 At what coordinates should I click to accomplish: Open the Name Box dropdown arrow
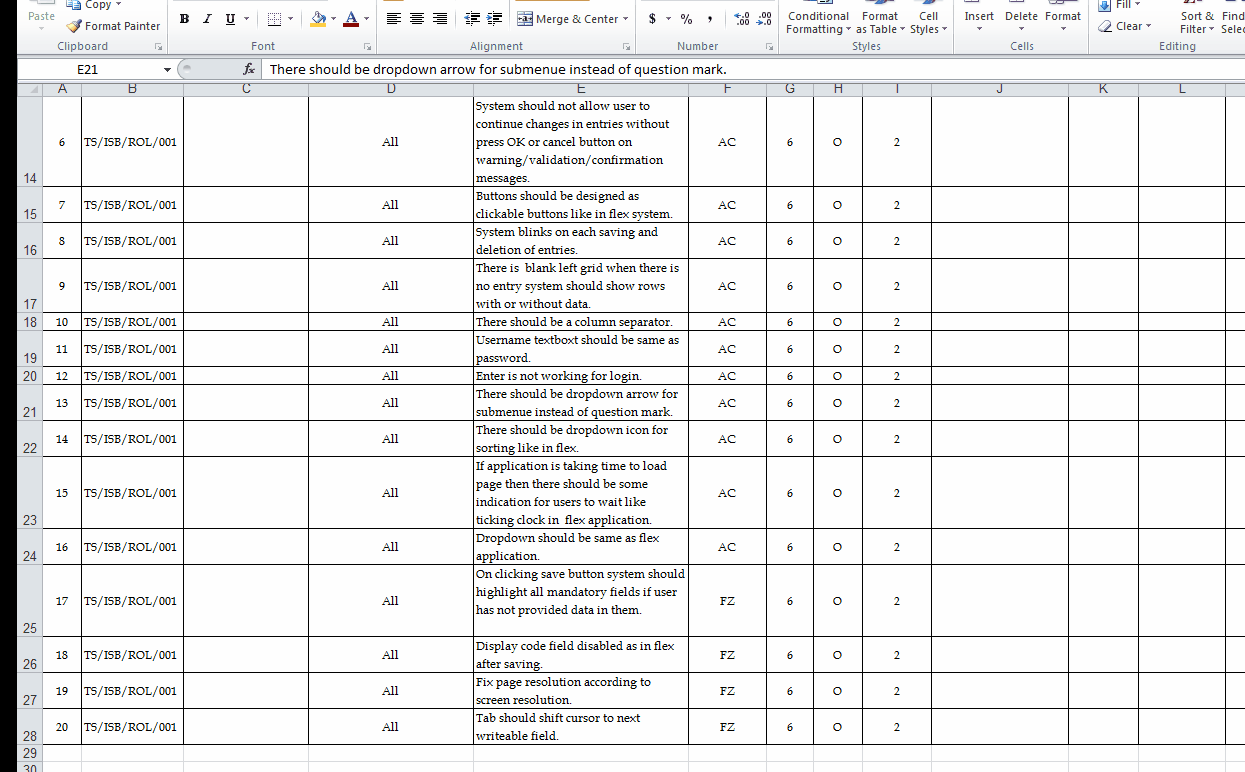coord(167,69)
